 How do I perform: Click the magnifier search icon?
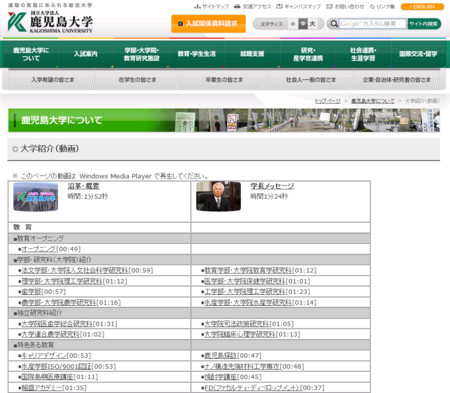[334, 24]
